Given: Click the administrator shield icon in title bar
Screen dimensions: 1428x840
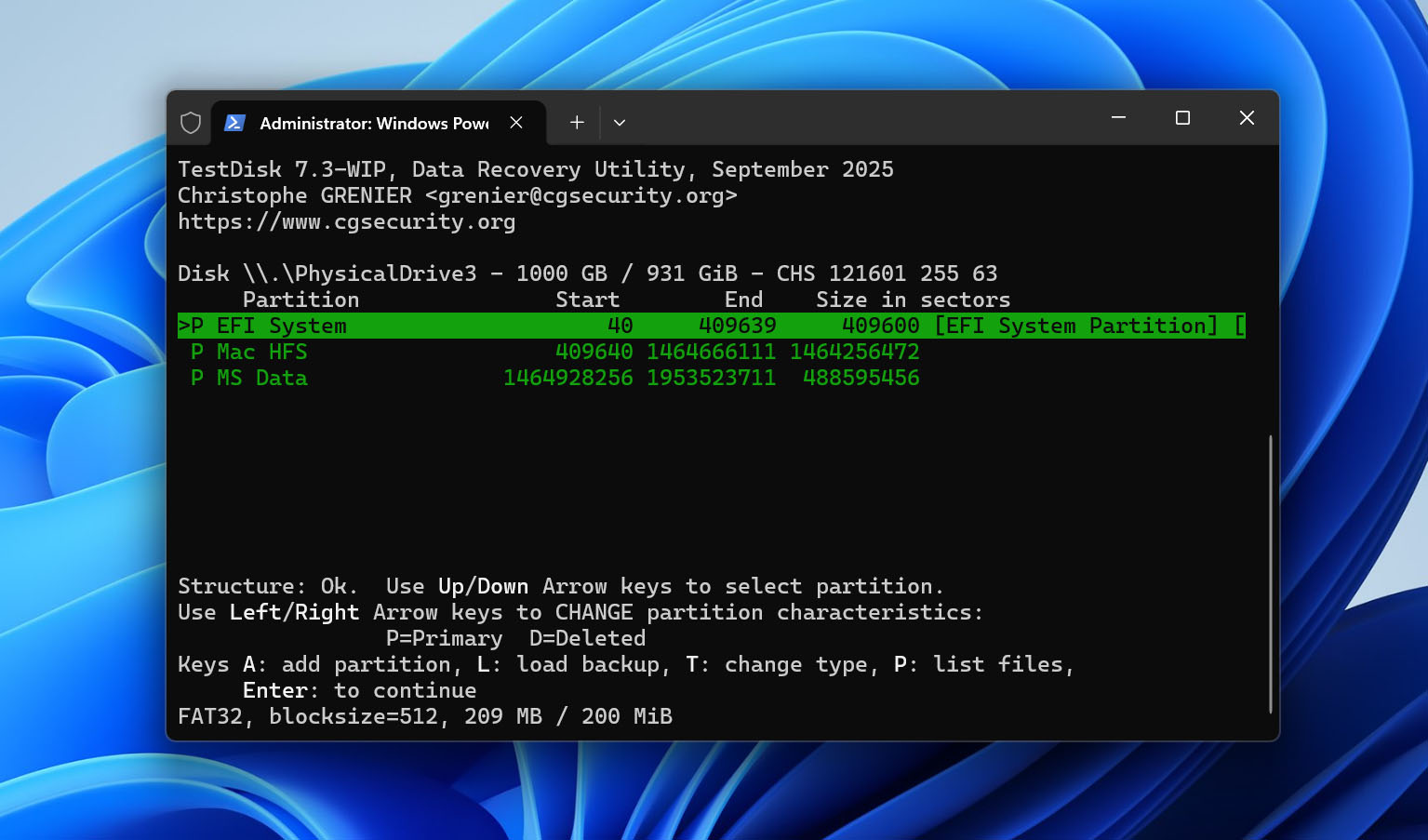Looking at the screenshot, I should coord(191,123).
